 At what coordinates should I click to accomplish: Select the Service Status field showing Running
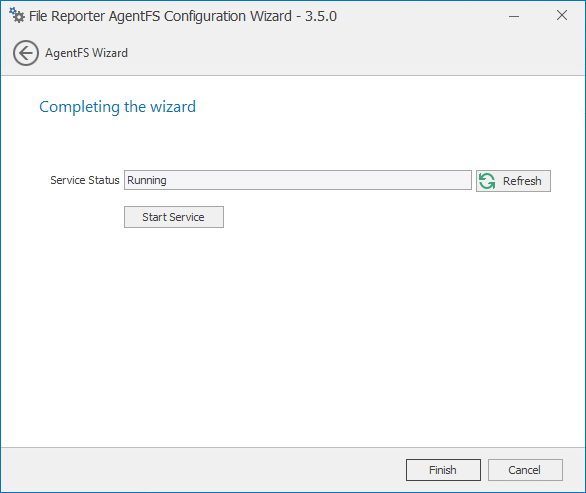coord(297,180)
